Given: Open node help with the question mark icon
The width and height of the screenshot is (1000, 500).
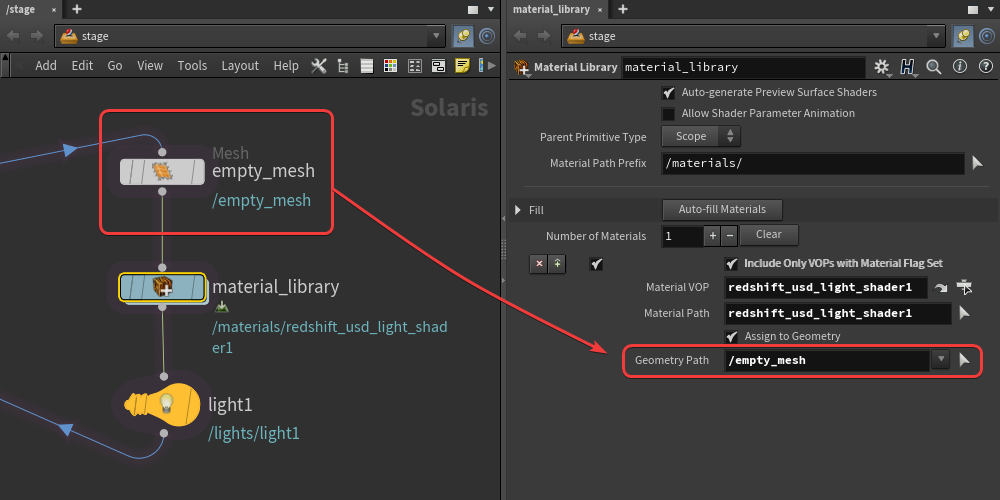Looking at the screenshot, I should (985, 66).
